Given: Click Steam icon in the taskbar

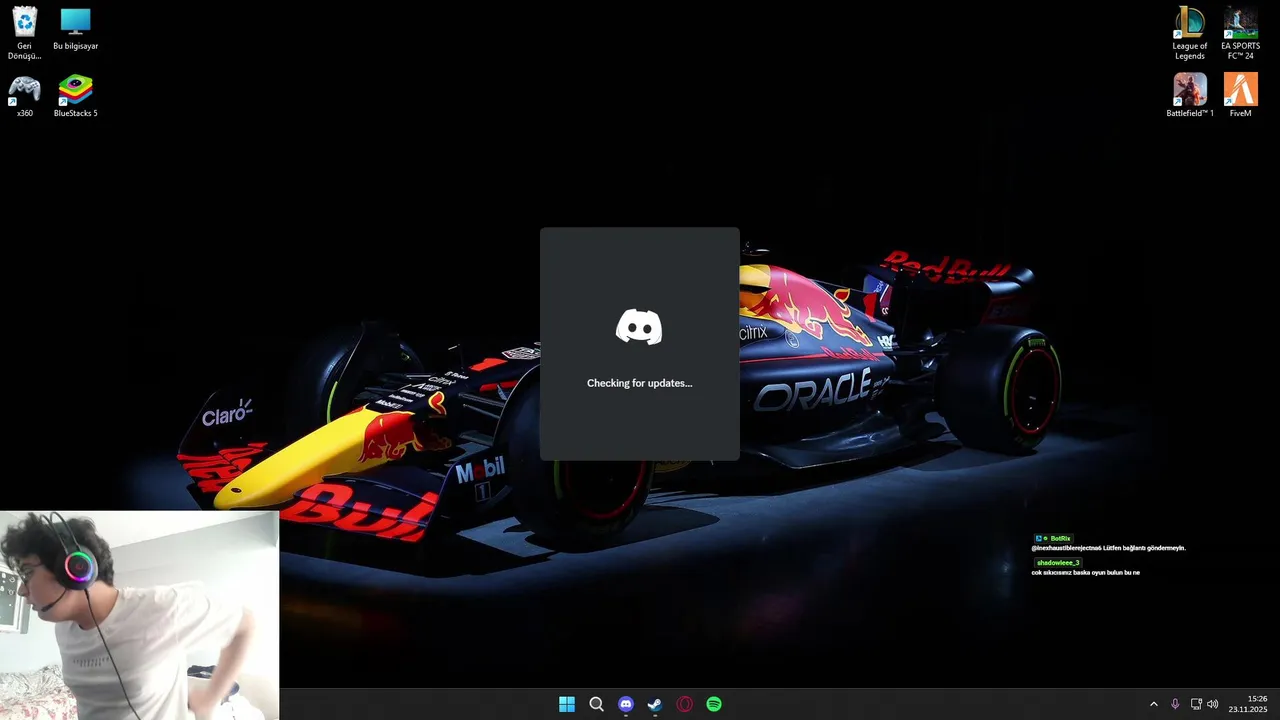Looking at the screenshot, I should (x=655, y=704).
